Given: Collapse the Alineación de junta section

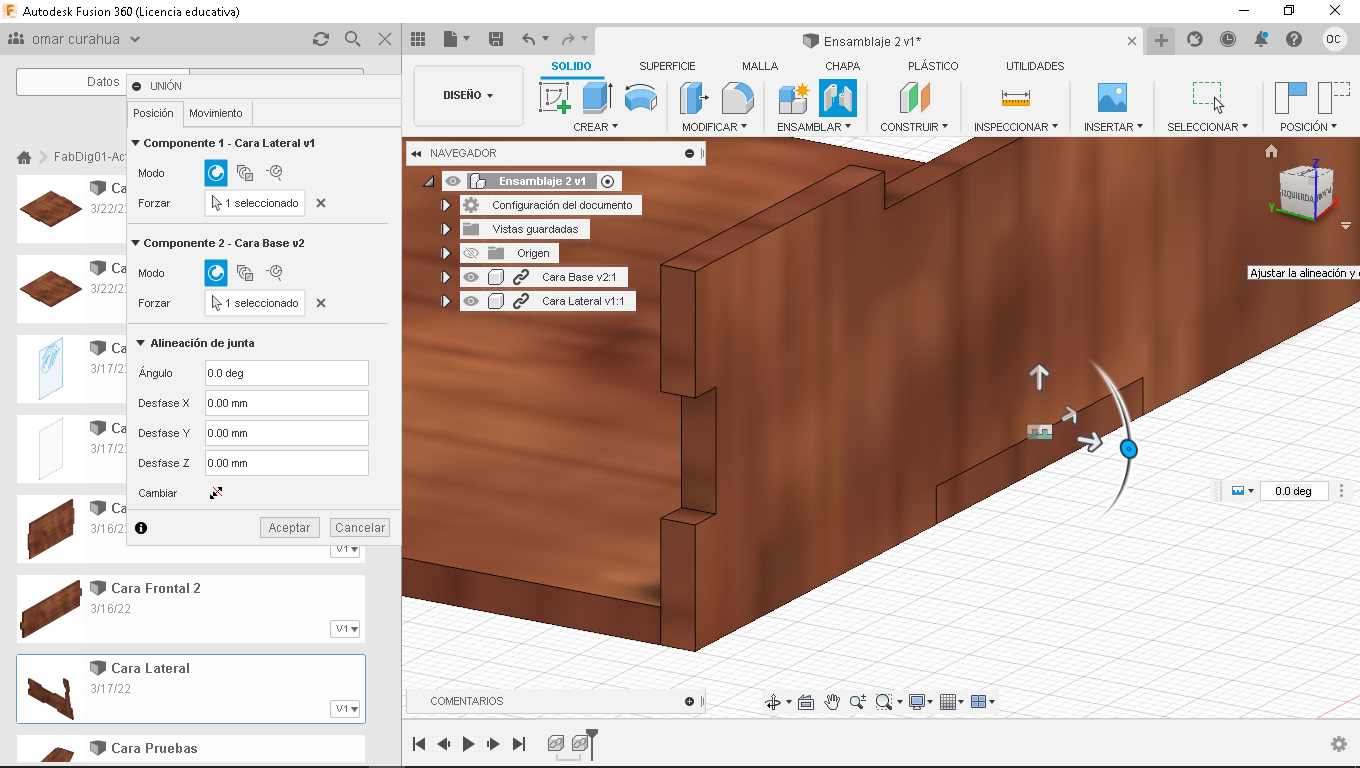Looking at the screenshot, I should (141, 343).
